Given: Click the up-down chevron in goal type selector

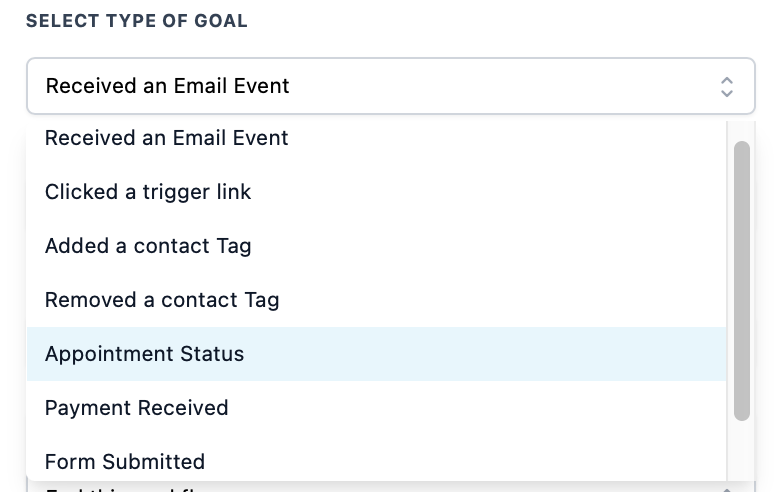Looking at the screenshot, I should [727, 87].
